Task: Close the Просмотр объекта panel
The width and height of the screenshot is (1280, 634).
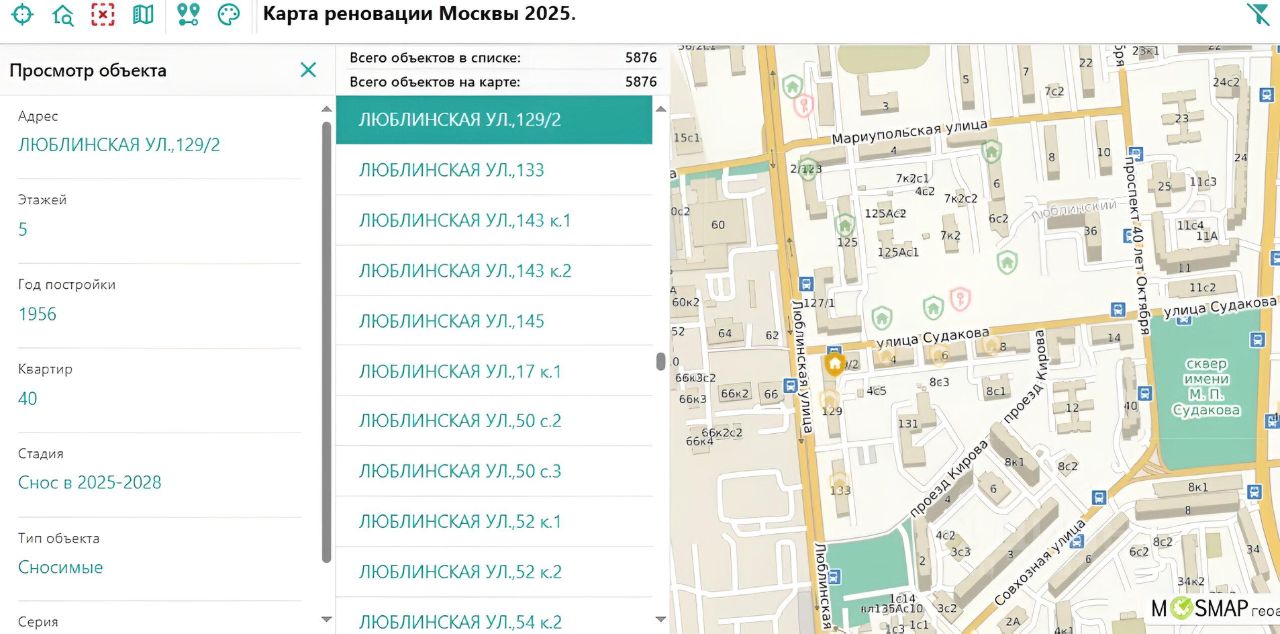Action: click(308, 70)
